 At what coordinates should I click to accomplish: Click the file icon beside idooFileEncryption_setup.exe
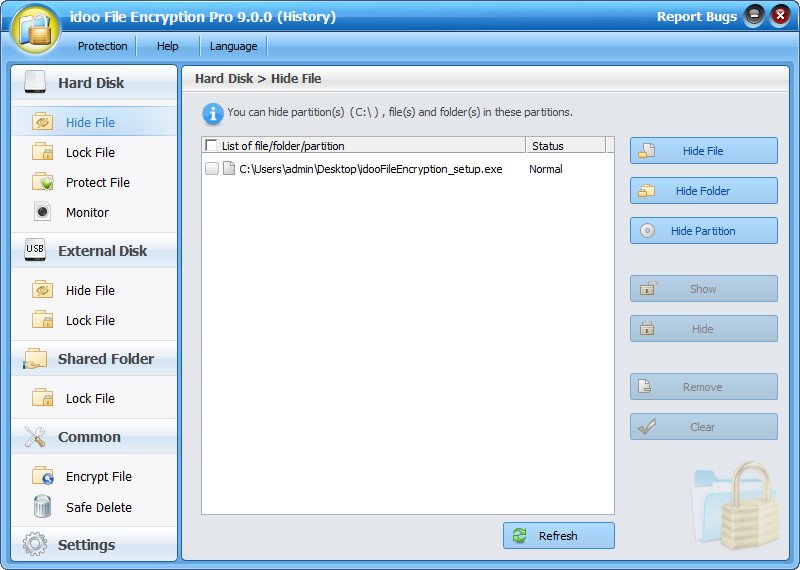click(x=229, y=168)
